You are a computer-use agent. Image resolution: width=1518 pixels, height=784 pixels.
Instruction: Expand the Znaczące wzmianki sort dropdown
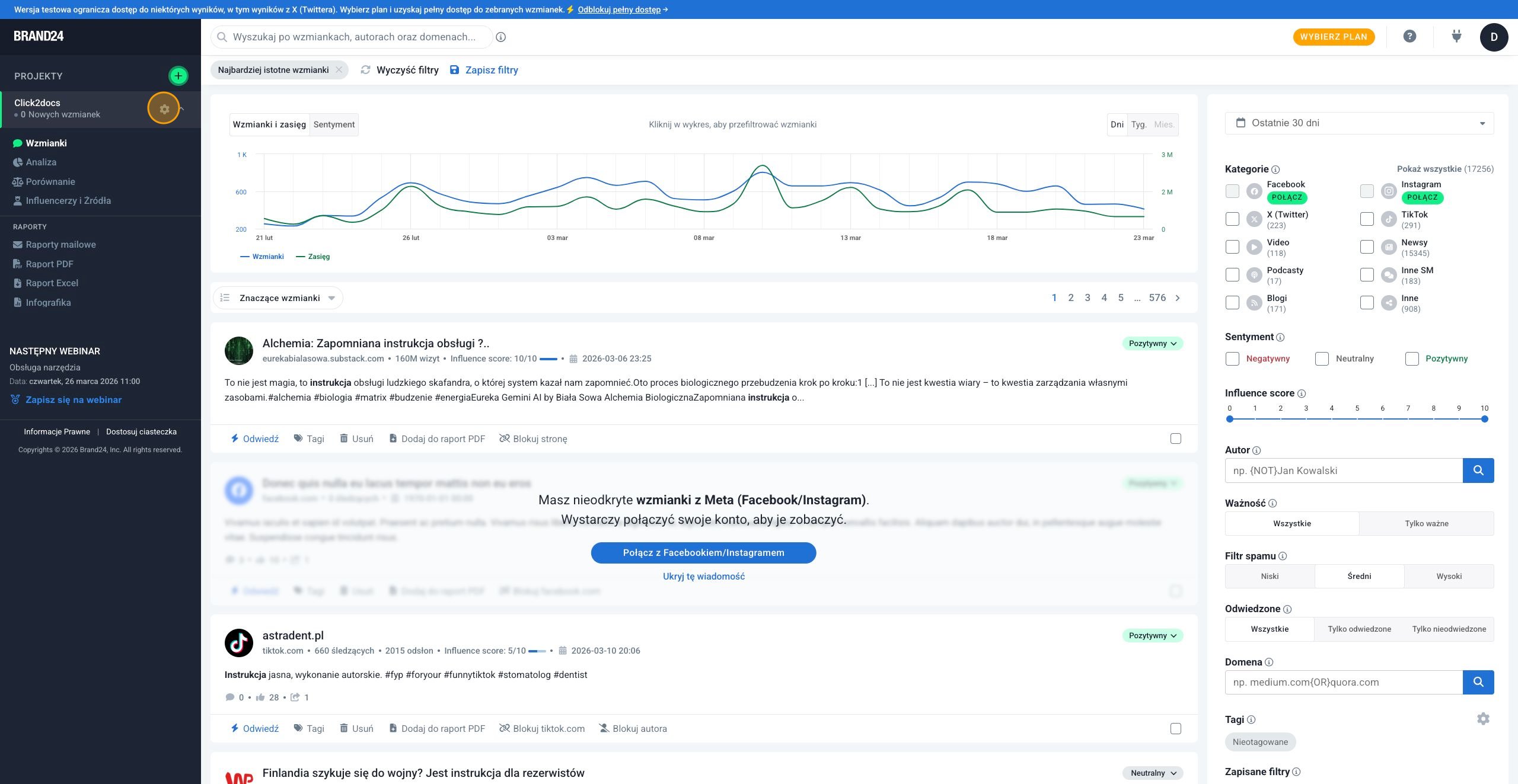(x=278, y=298)
